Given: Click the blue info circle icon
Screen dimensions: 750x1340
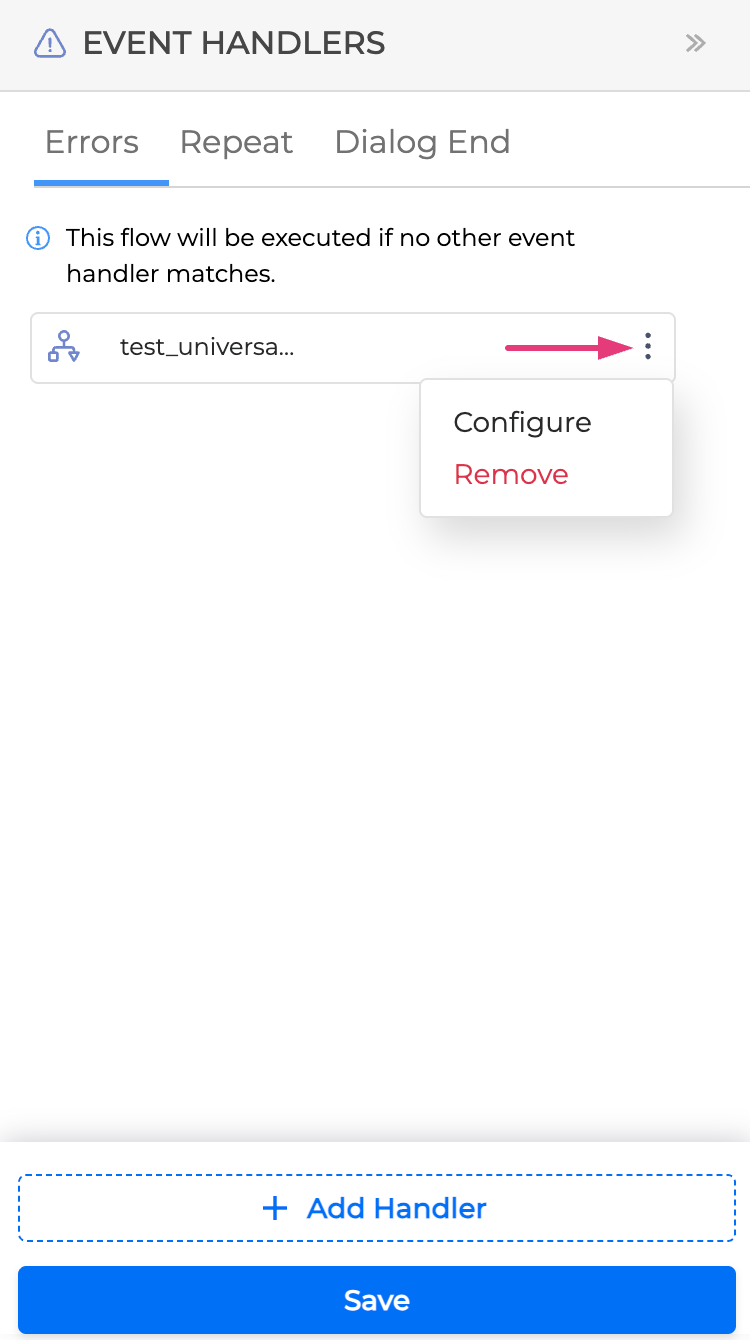Looking at the screenshot, I should 38,239.
